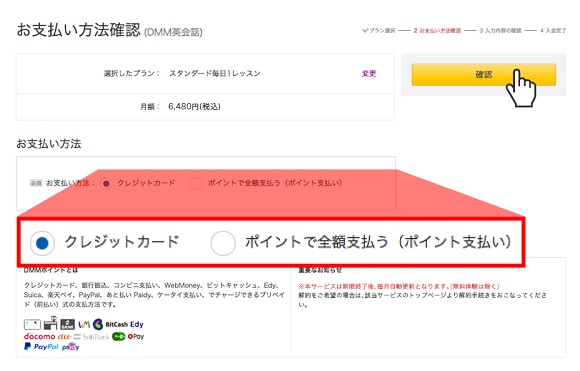Click the Rakuten Pay logo
The width and height of the screenshot is (580, 371).
click(136, 337)
